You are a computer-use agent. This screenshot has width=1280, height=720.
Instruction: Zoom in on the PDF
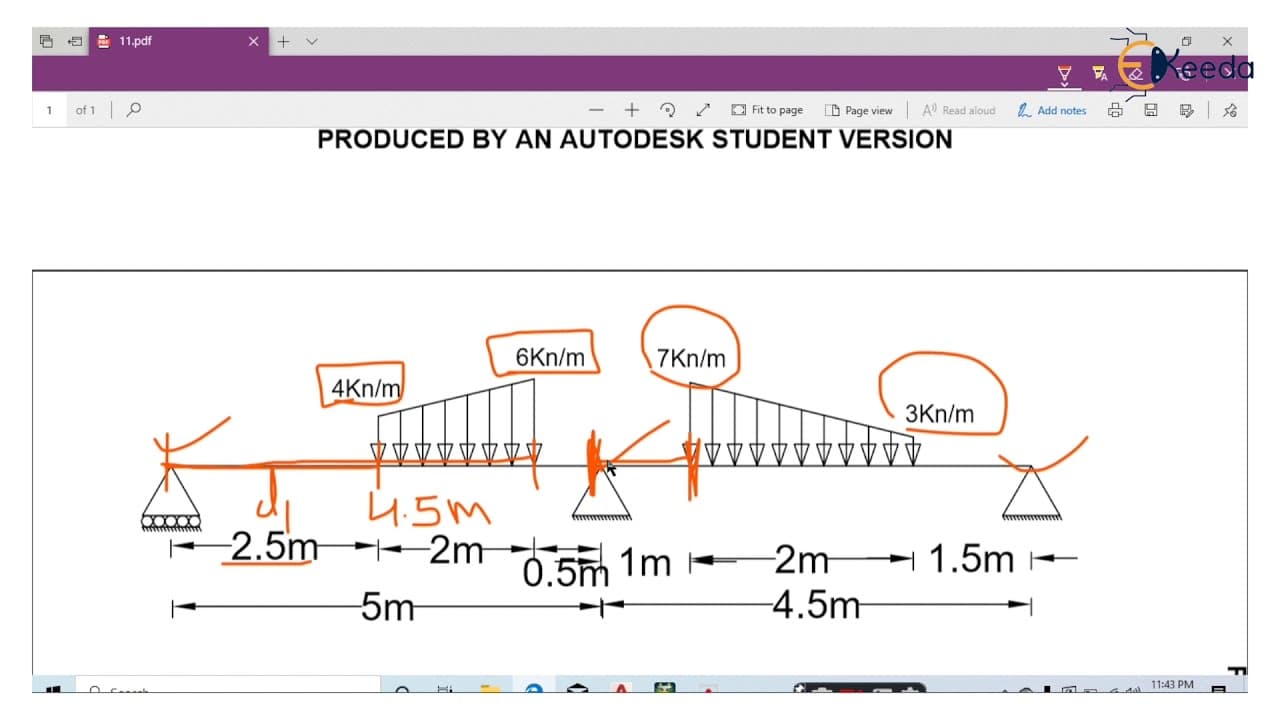pos(632,110)
